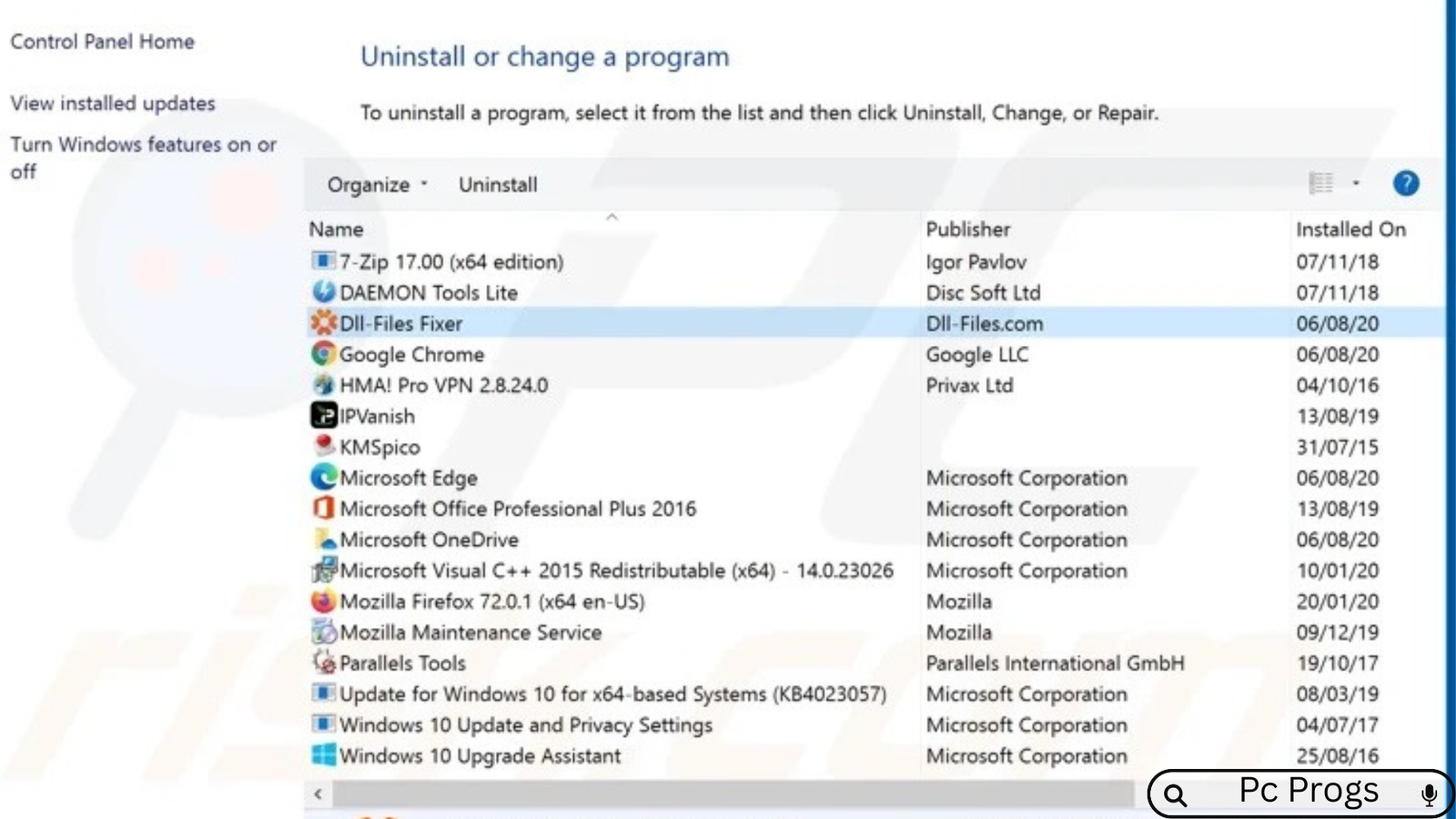Click install date 19/10/17 cell
The width and height of the screenshot is (1456, 819).
[x=1337, y=662]
